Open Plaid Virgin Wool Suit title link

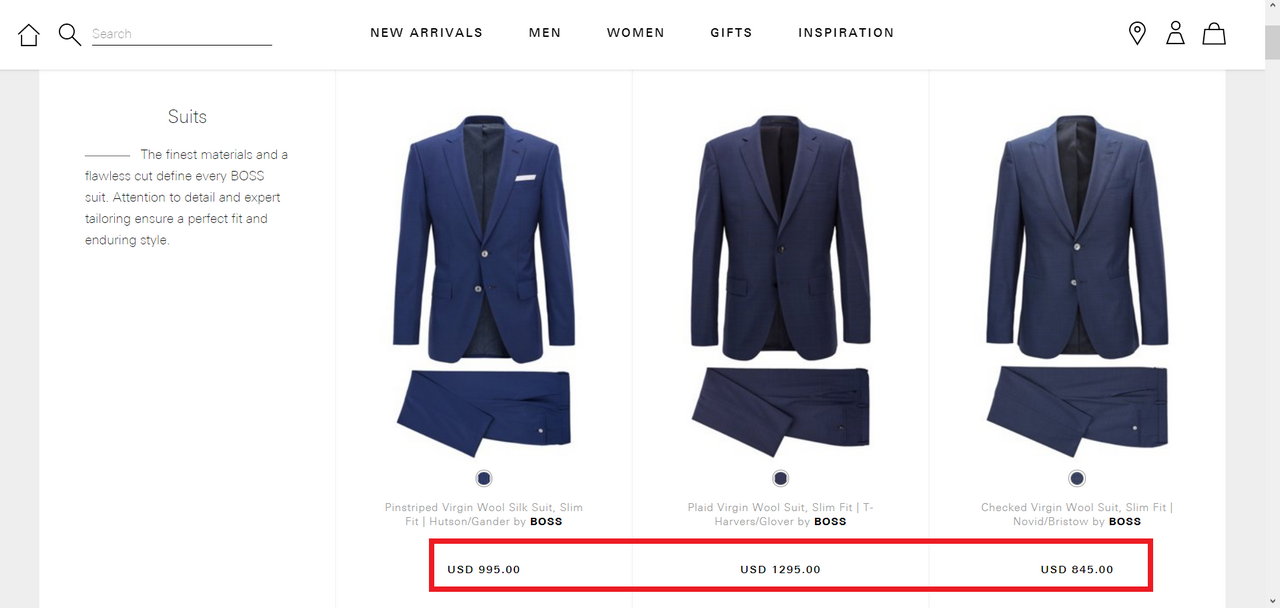pyautogui.click(x=781, y=514)
